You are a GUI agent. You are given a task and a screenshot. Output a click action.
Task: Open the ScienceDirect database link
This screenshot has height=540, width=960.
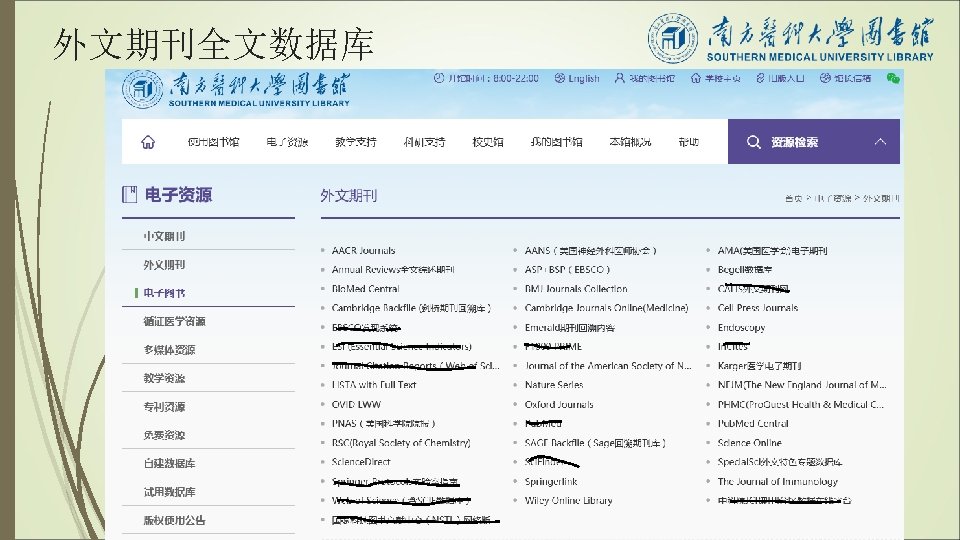coord(361,462)
